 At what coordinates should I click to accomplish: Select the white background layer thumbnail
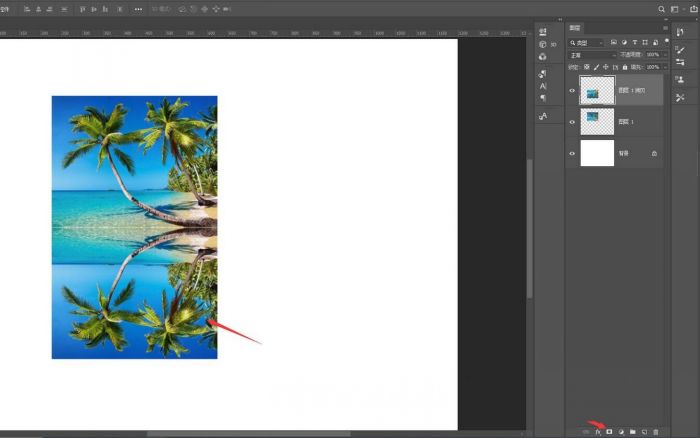click(x=597, y=153)
